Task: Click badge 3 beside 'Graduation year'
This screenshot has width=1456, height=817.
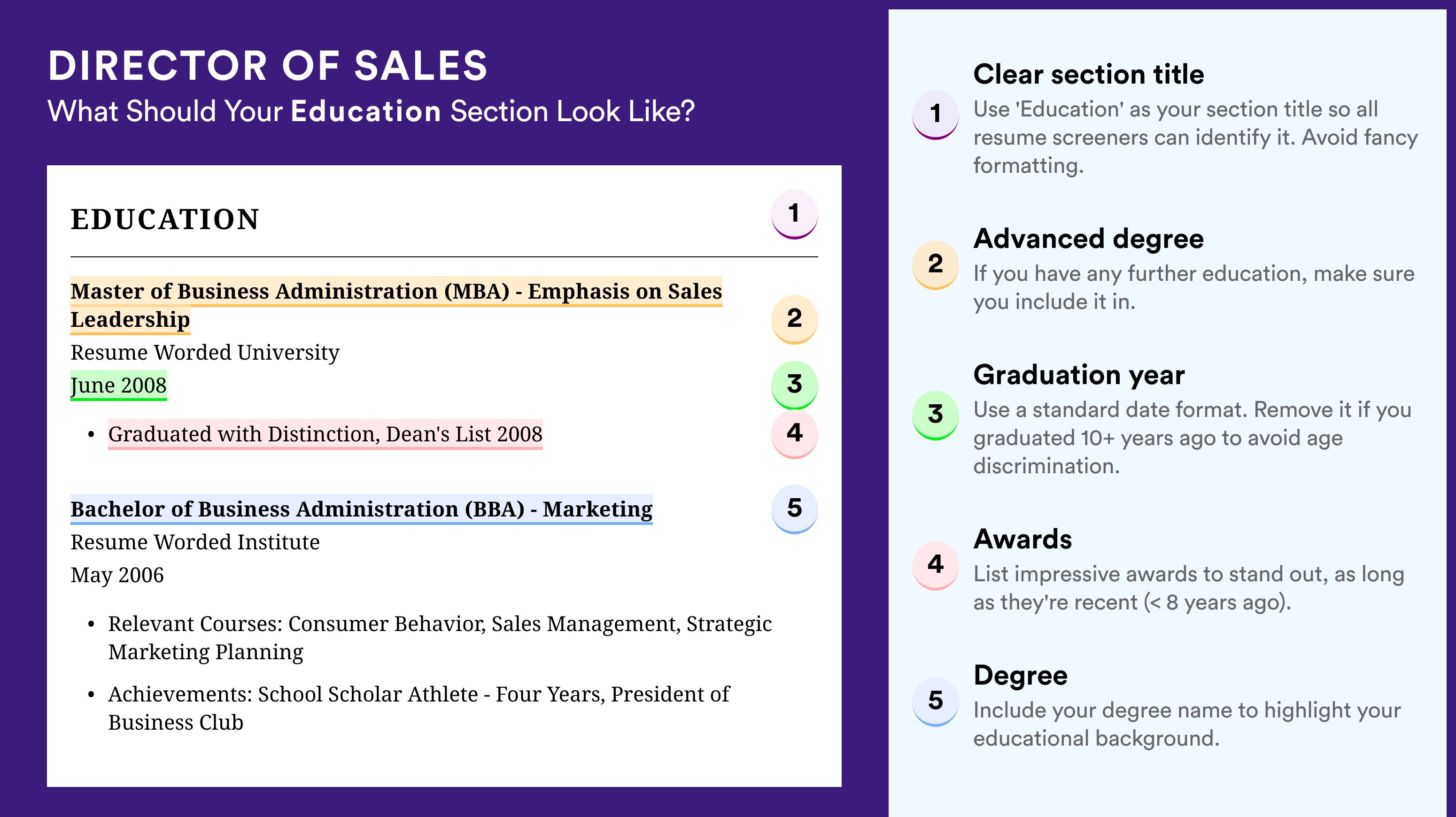Action: click(x=936, y=415)
